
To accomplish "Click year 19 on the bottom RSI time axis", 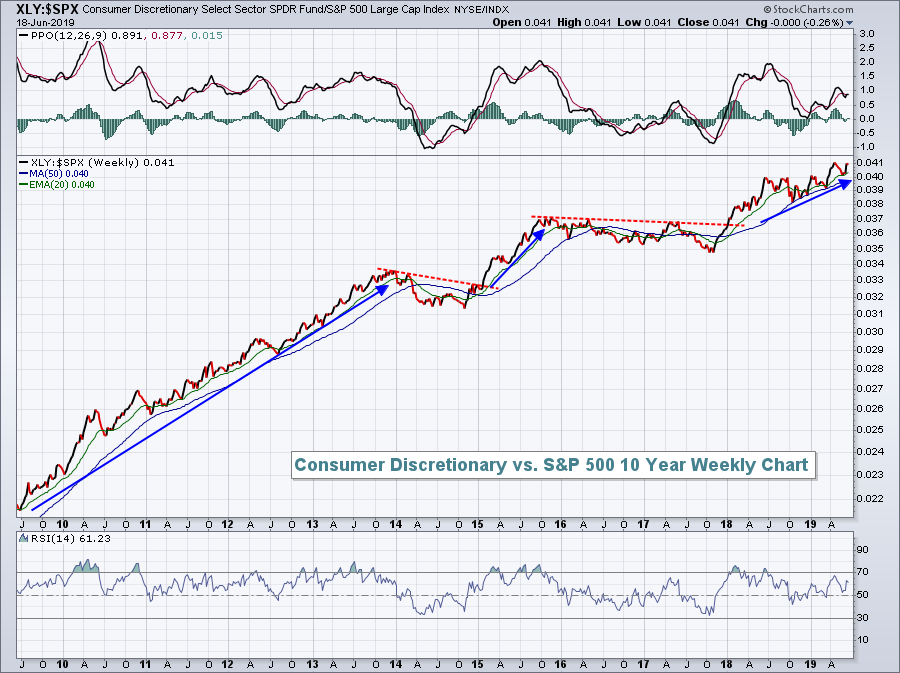I will [811, 665].
